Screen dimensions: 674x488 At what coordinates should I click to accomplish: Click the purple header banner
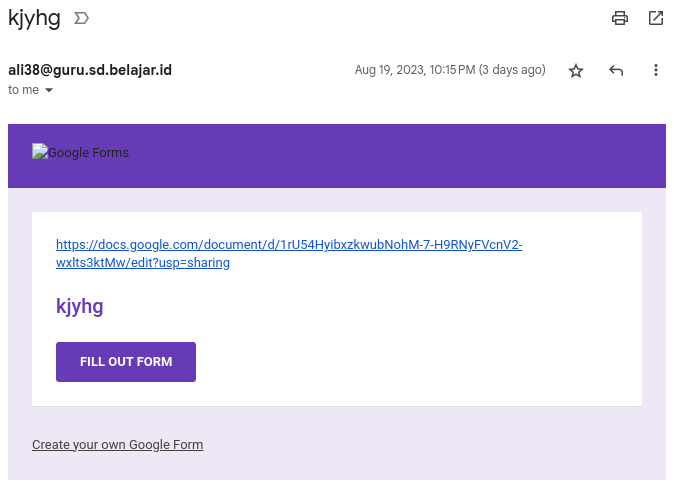pyautogui.click(x=337, y=156)
